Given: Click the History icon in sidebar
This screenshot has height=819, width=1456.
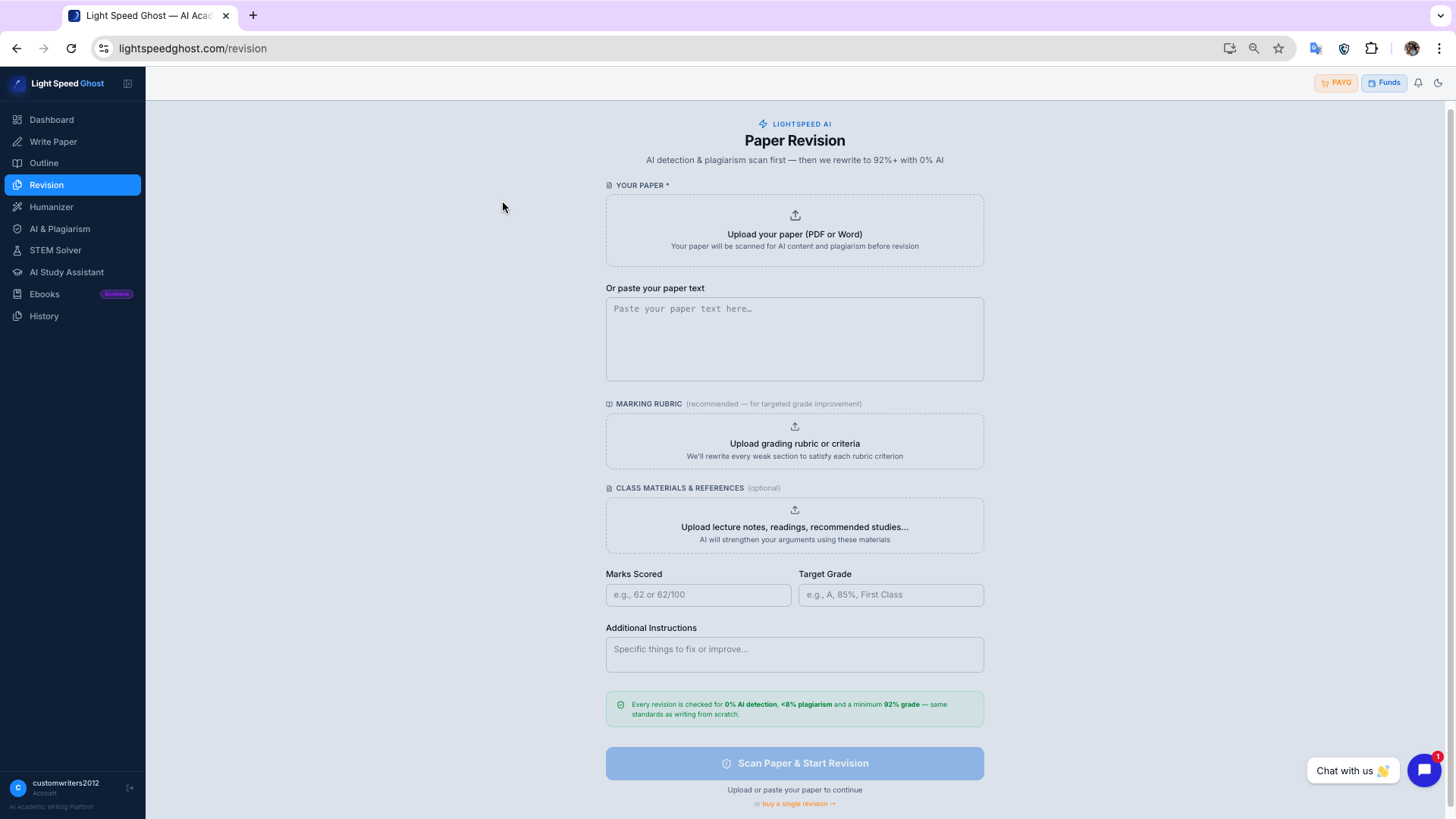Looking at the screenshot, I should pos(17,316).
